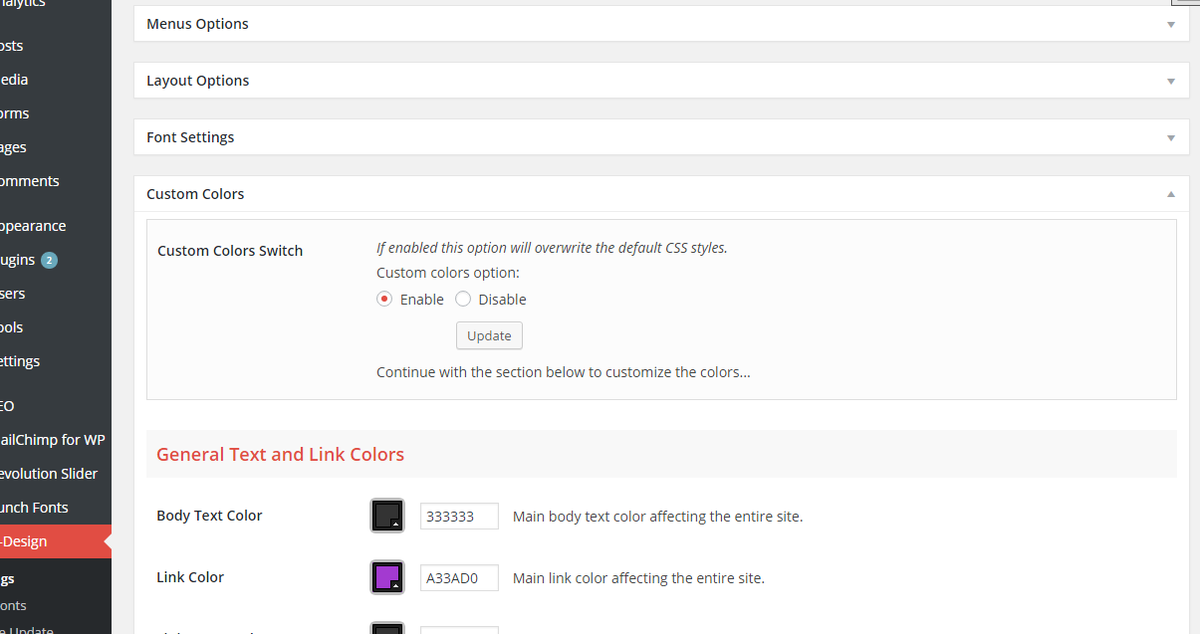Open the Comments sidebar menu
The width and height of the screenshot is (1200, 634).
click(30, 181)
